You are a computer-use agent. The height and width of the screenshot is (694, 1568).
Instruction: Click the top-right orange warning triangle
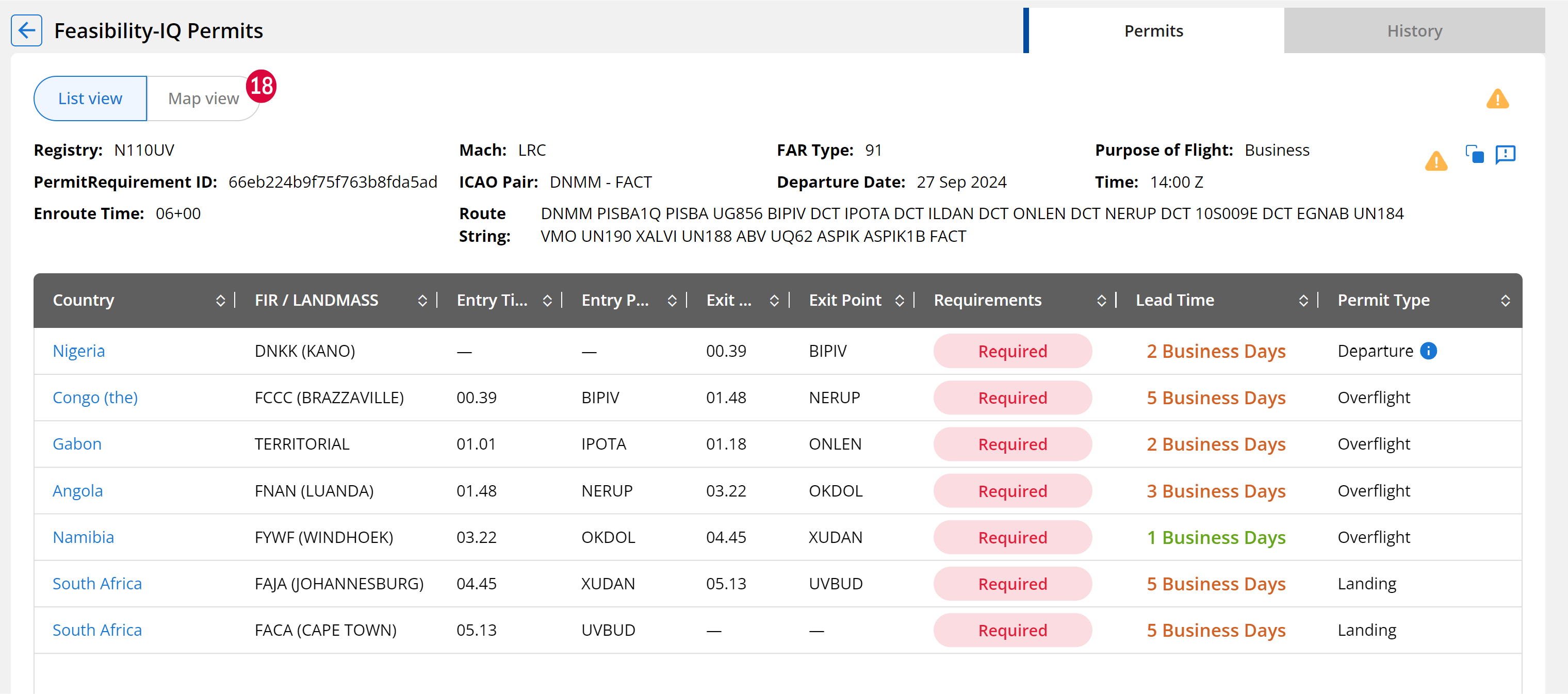[1497, 98]
